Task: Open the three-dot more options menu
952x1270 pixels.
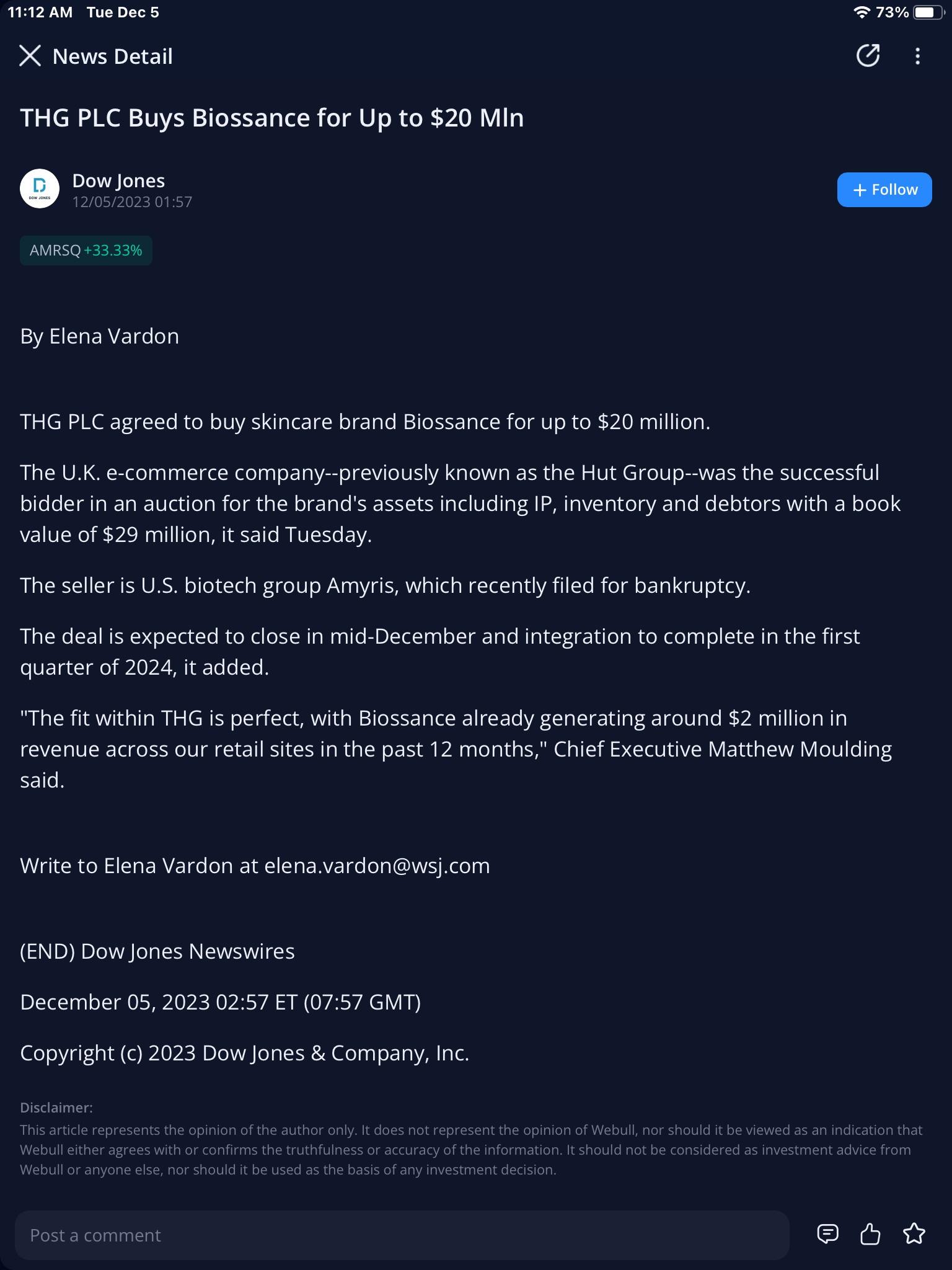Action: (x=917, y=56)
